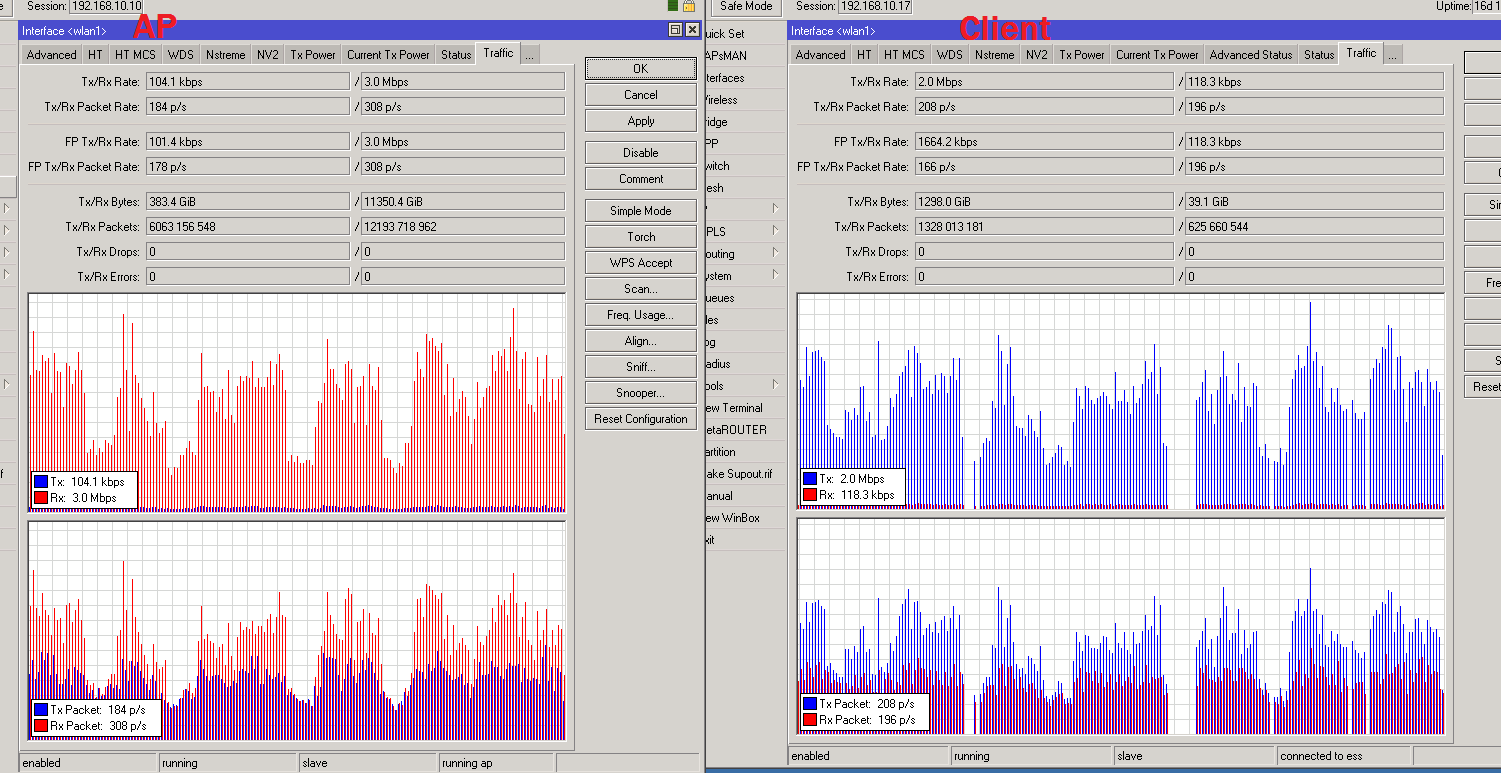Open the Freq. Usage... tool

[x=641, y=315]
